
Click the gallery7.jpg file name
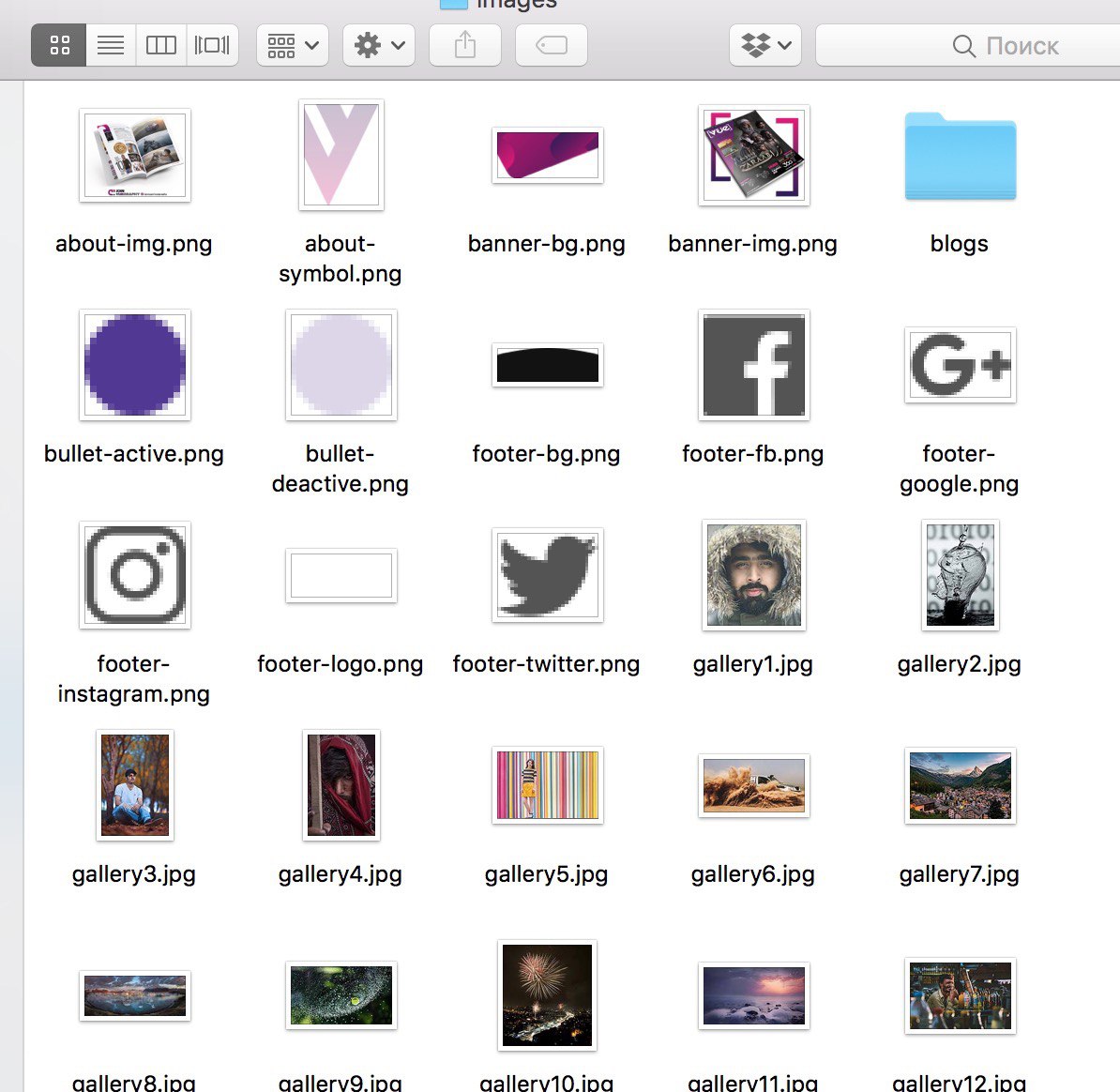click(960, 874)
